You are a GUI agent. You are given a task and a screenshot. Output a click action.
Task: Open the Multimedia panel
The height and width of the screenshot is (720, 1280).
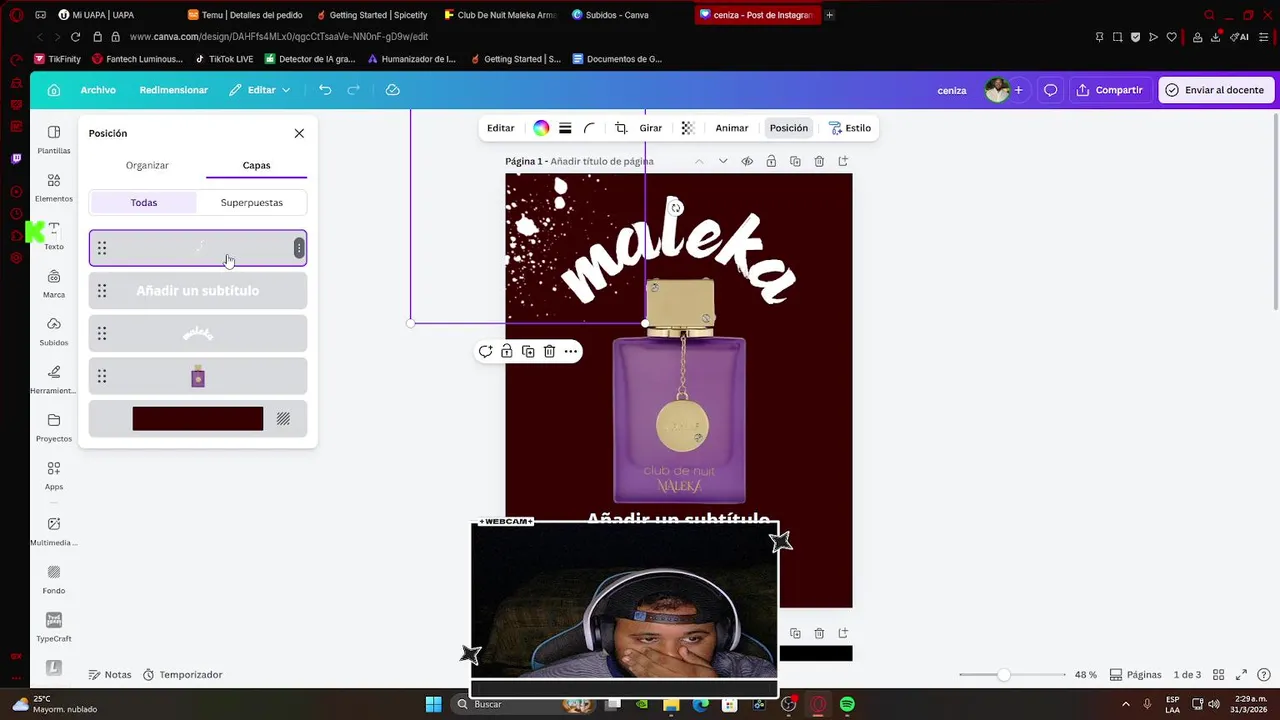tap(54, 531)
